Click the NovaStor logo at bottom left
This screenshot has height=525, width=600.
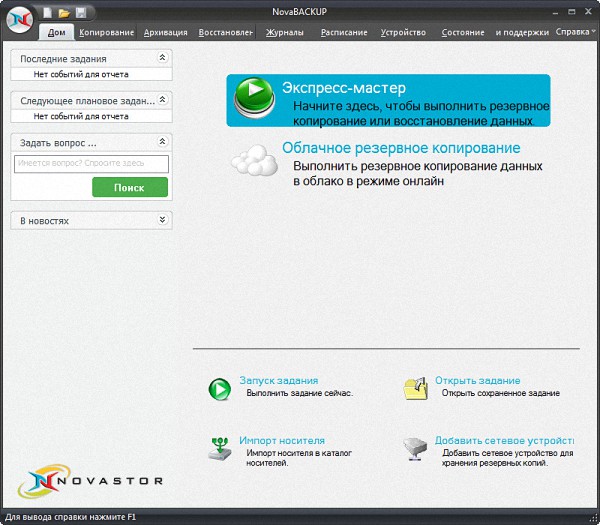(x=90, y=481)
